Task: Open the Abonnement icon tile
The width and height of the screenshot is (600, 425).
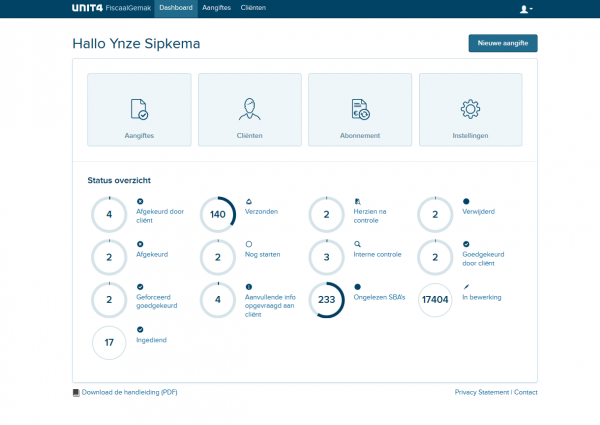Action: 359,110
